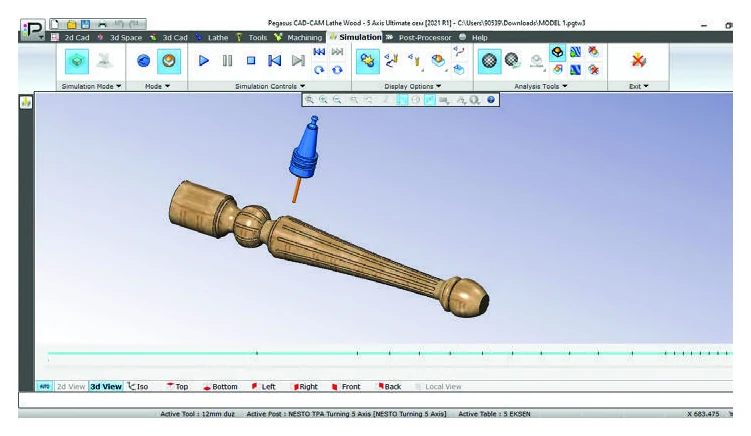Image resolution: width=751 pixels, height=436 pixels.
Task: Click the single circular arrow restart icon
Action: [x=319, y=70]
